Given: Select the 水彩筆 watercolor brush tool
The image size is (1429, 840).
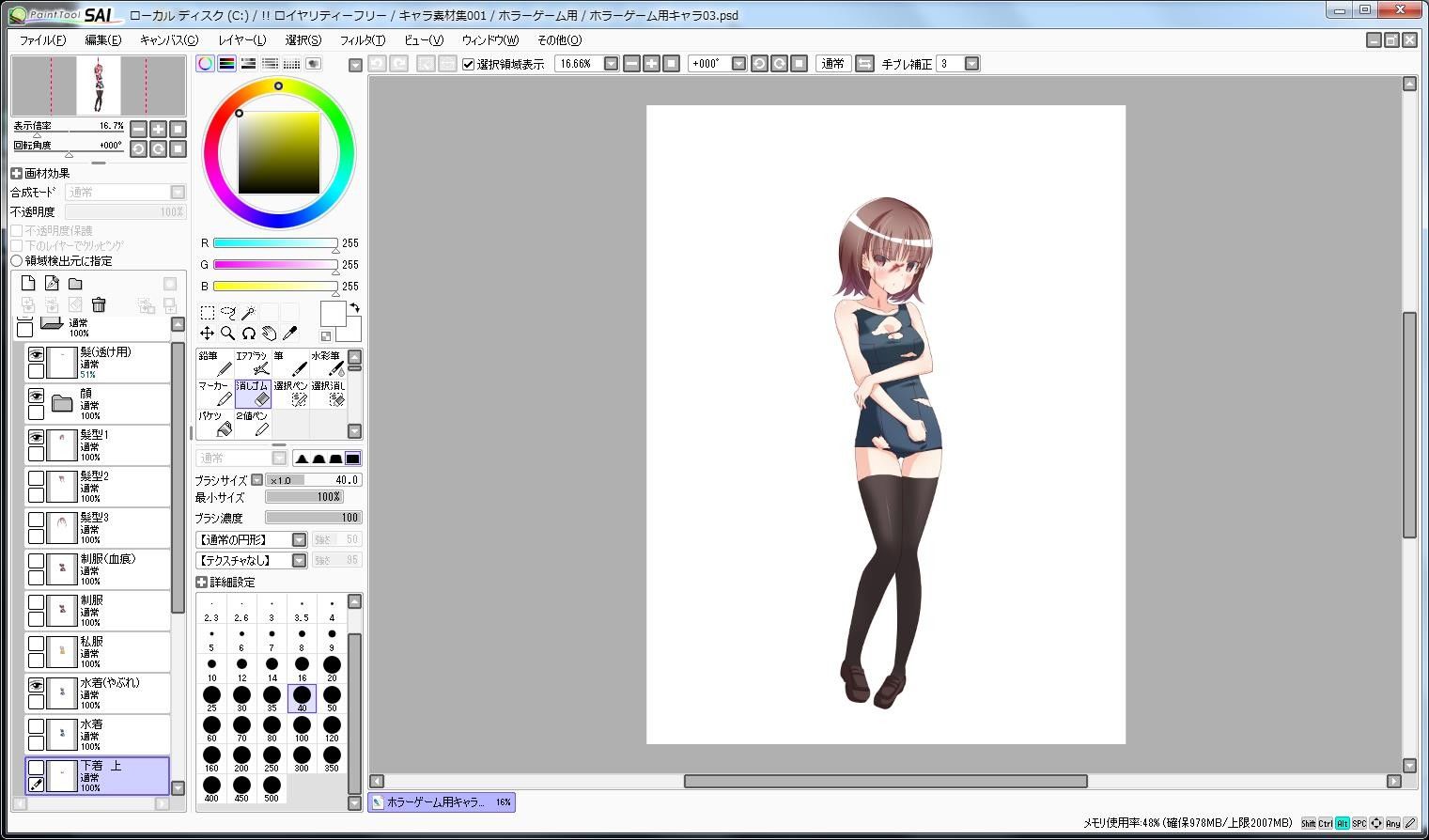Looking at the screenshot, I should point(328,364).
